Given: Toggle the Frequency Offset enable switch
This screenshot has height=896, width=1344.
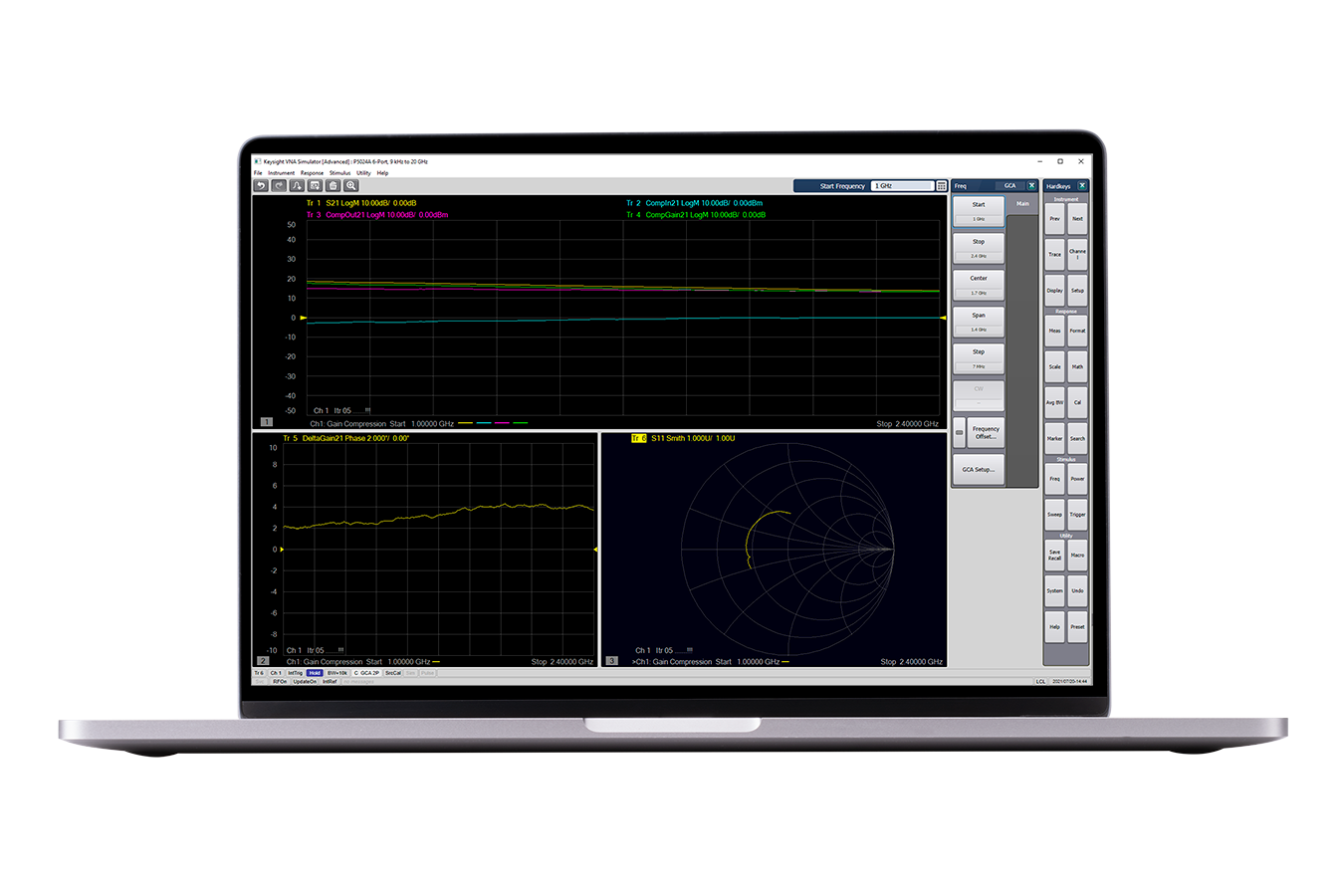Looking at the screenshot, I should (x=959, y=432).
